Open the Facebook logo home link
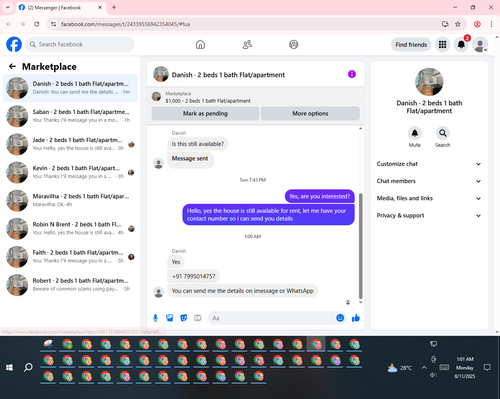The width and height of the screenshot is (500, 399). [x=14, y=44]
